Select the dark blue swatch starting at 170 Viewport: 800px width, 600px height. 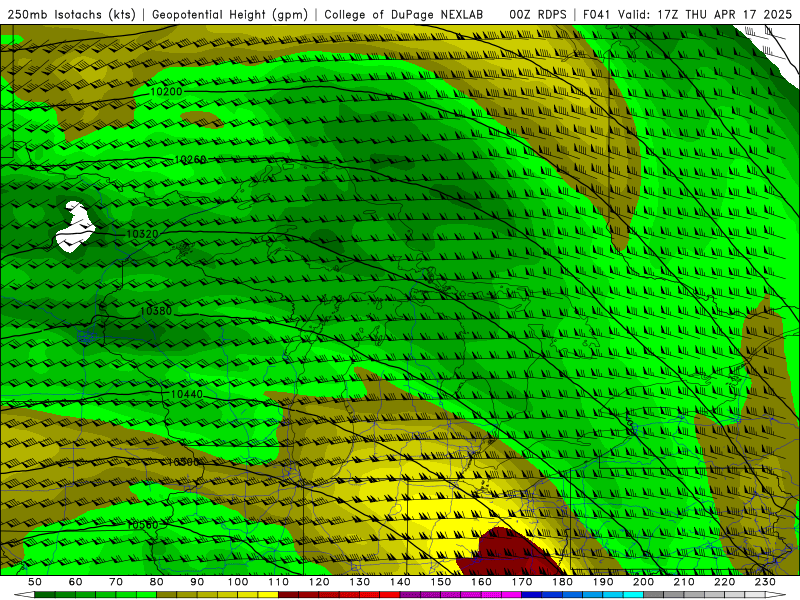coord(532,595)
